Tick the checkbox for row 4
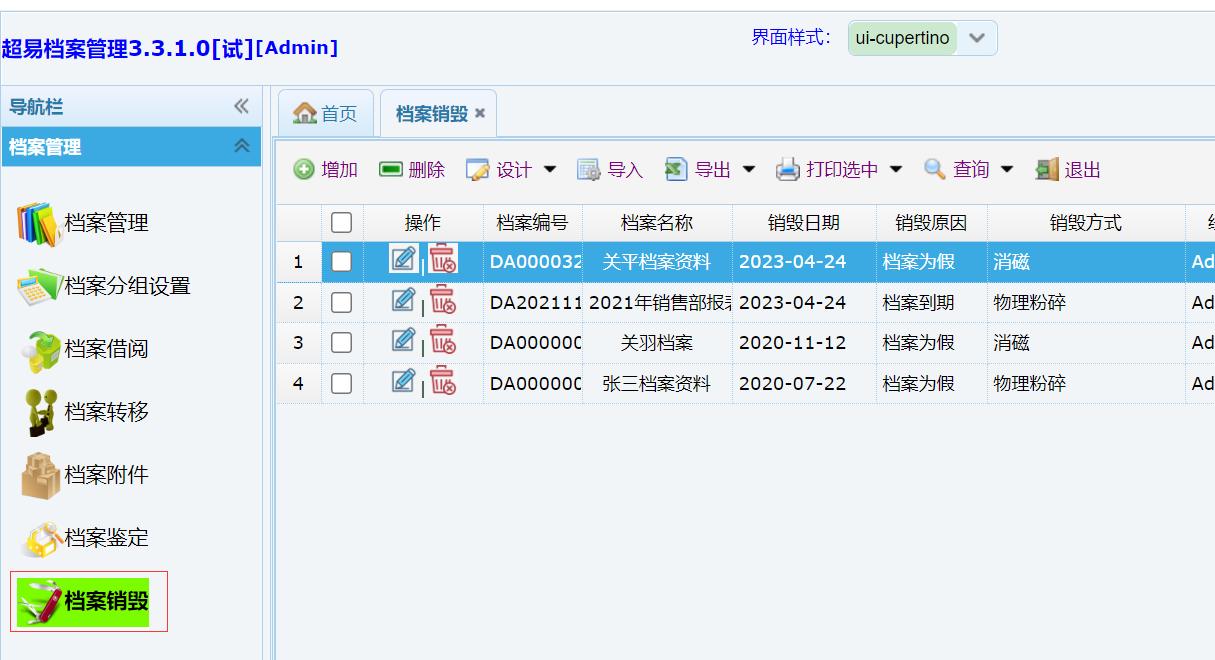Screen dimensions: 1215x660 [x=341, y=383]
